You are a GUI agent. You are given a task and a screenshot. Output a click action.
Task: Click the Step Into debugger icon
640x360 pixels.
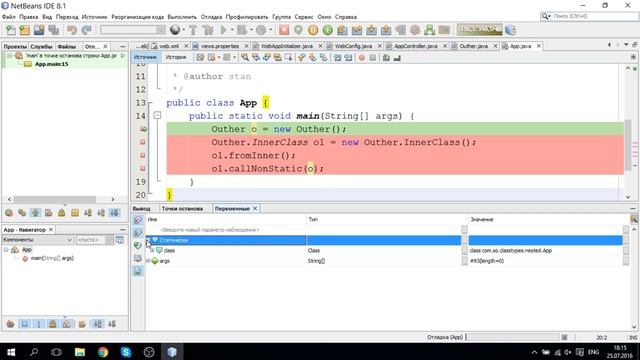click(x=371, y=30)
